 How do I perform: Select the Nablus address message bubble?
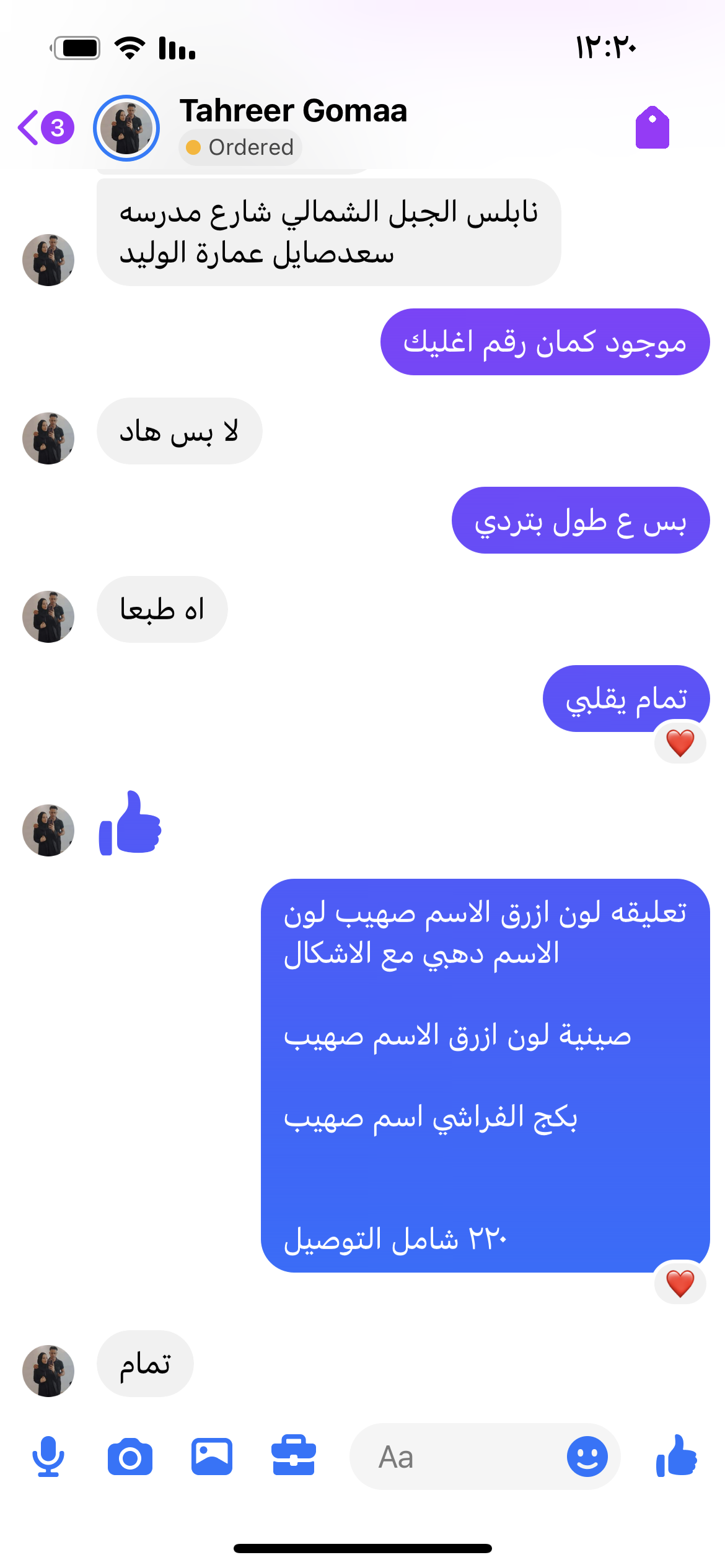coord(329,232)
